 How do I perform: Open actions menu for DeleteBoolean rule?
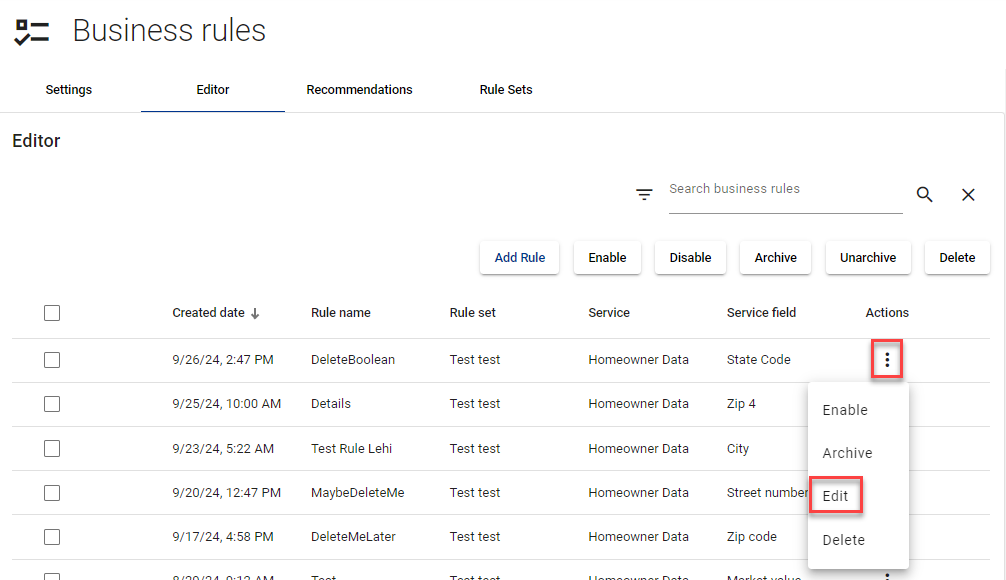[x=887, y=359]
